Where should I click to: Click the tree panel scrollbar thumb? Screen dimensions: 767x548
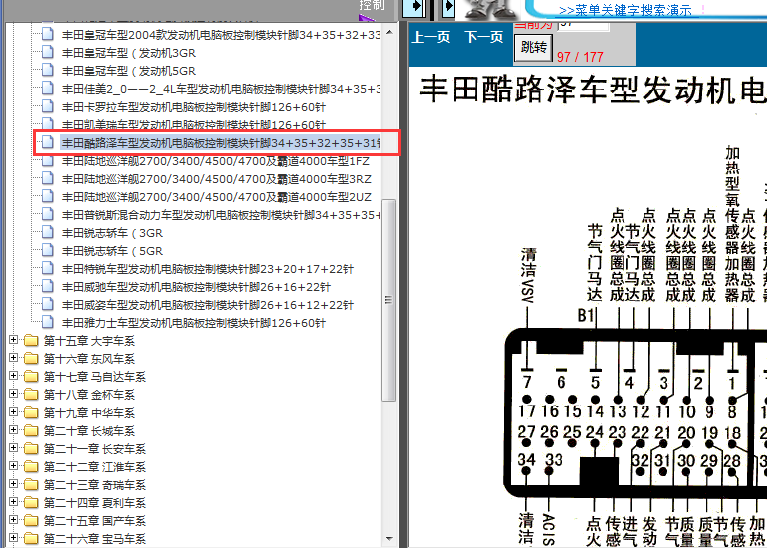click(389, 300)
